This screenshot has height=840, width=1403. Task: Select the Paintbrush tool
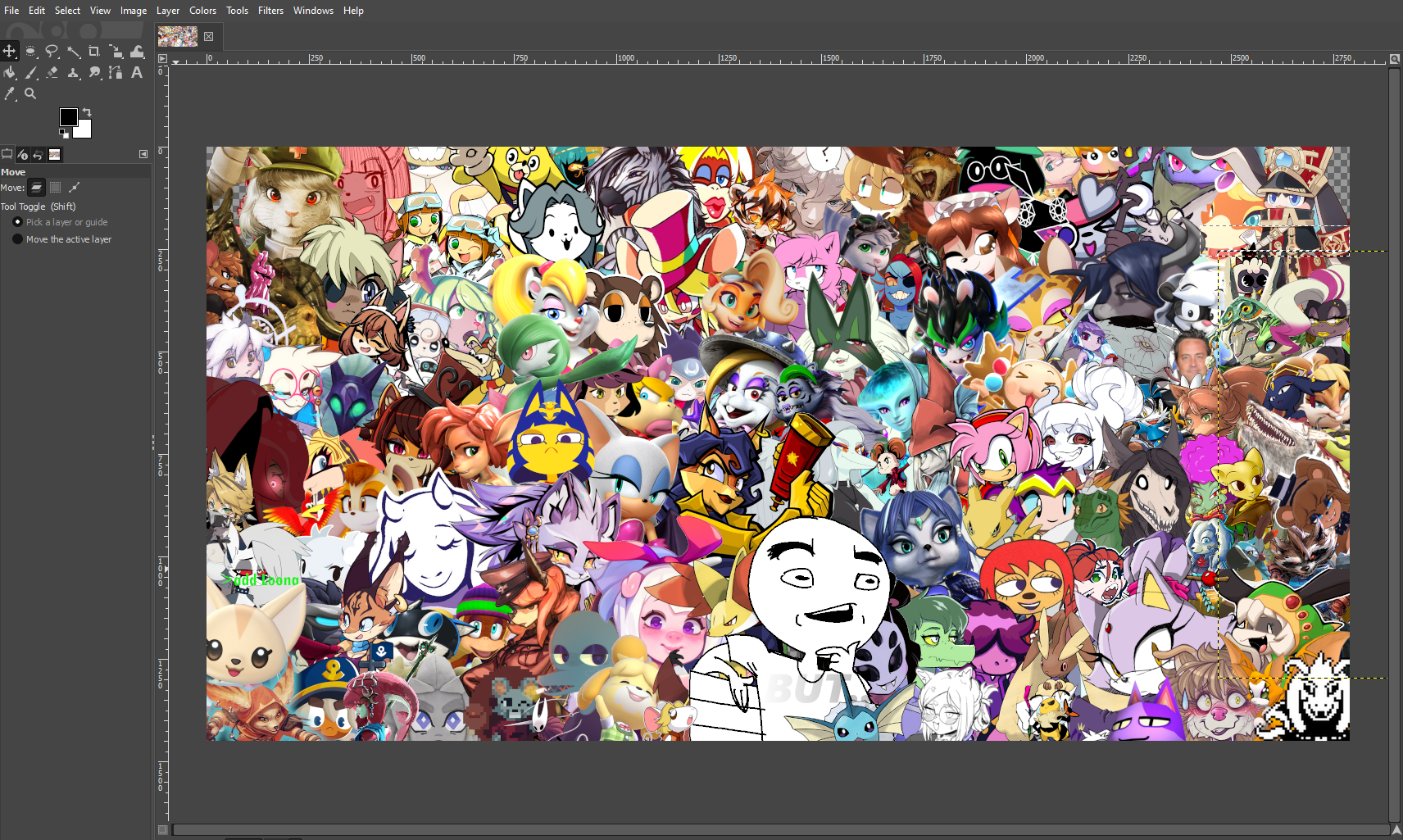point(30,72)
